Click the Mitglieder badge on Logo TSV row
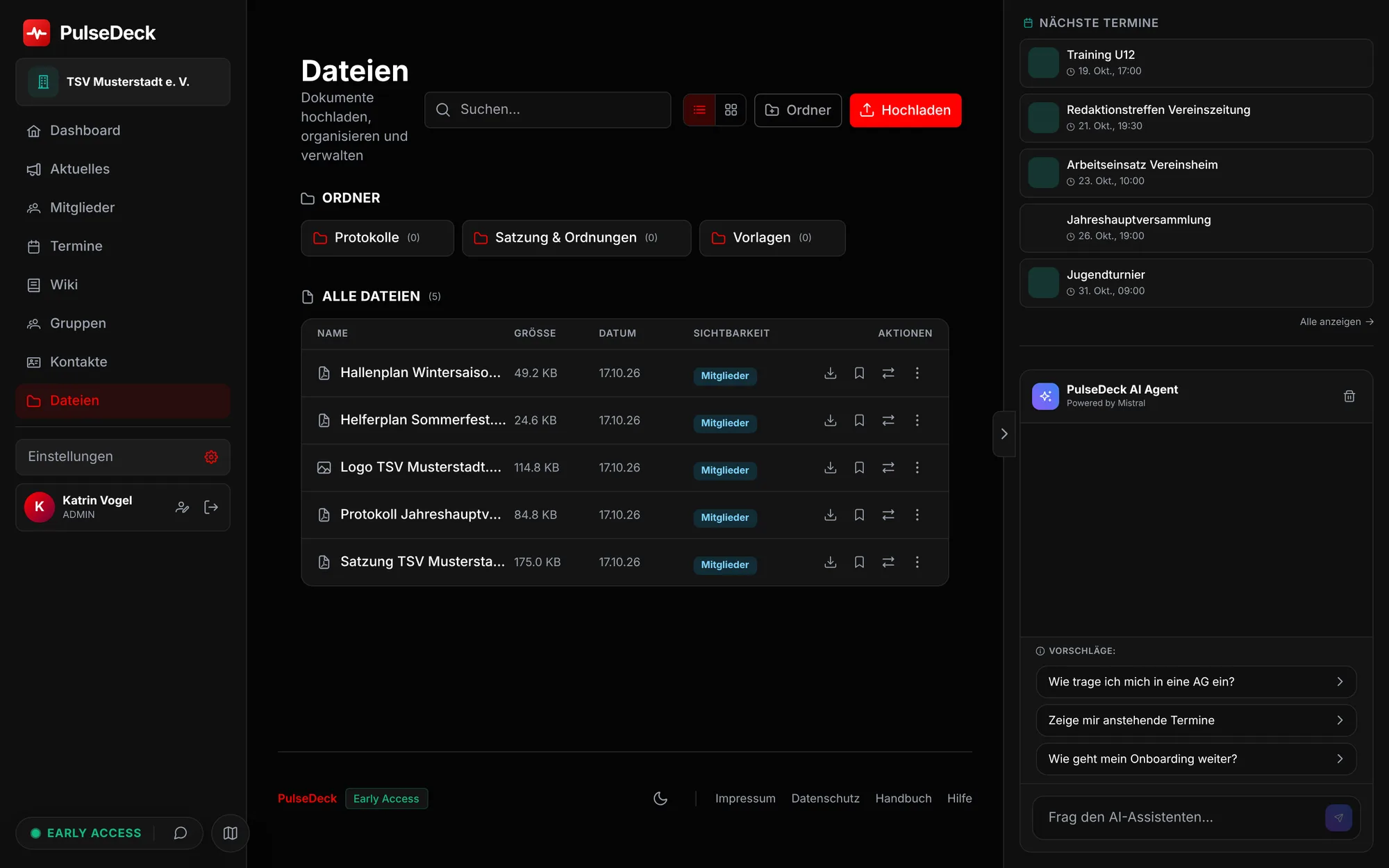1389x868 pixels. [x=724, y=470]
